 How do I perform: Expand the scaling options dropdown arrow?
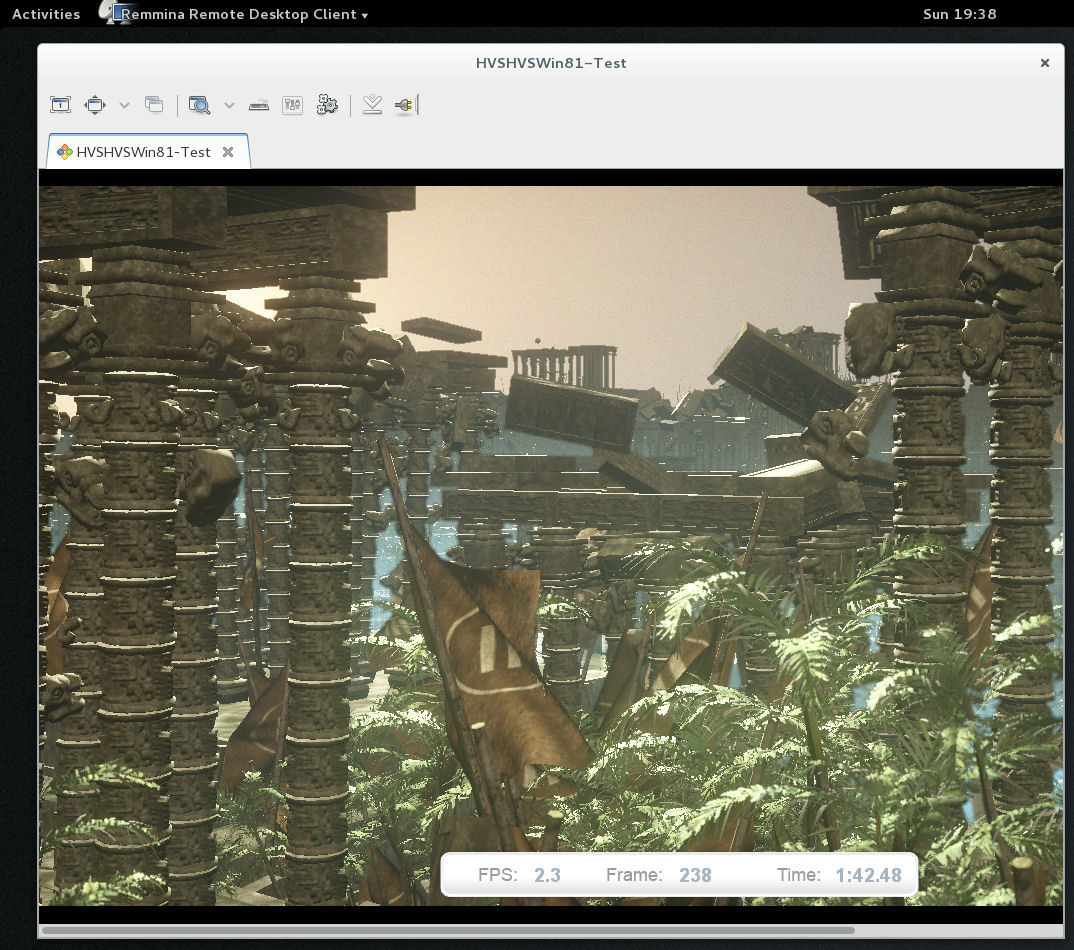pyautogui.click(x=229, y=105)
